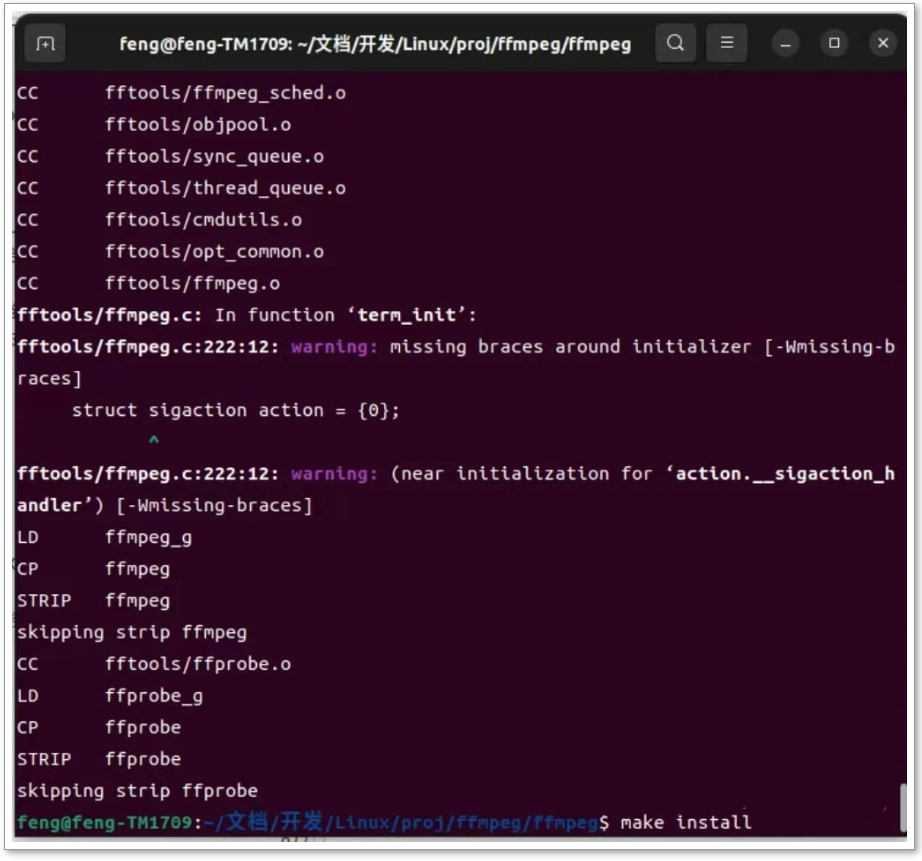The width and height of the screenshot is (922, 861).
Task: Close the terminal window
Action: pos(883,43)
